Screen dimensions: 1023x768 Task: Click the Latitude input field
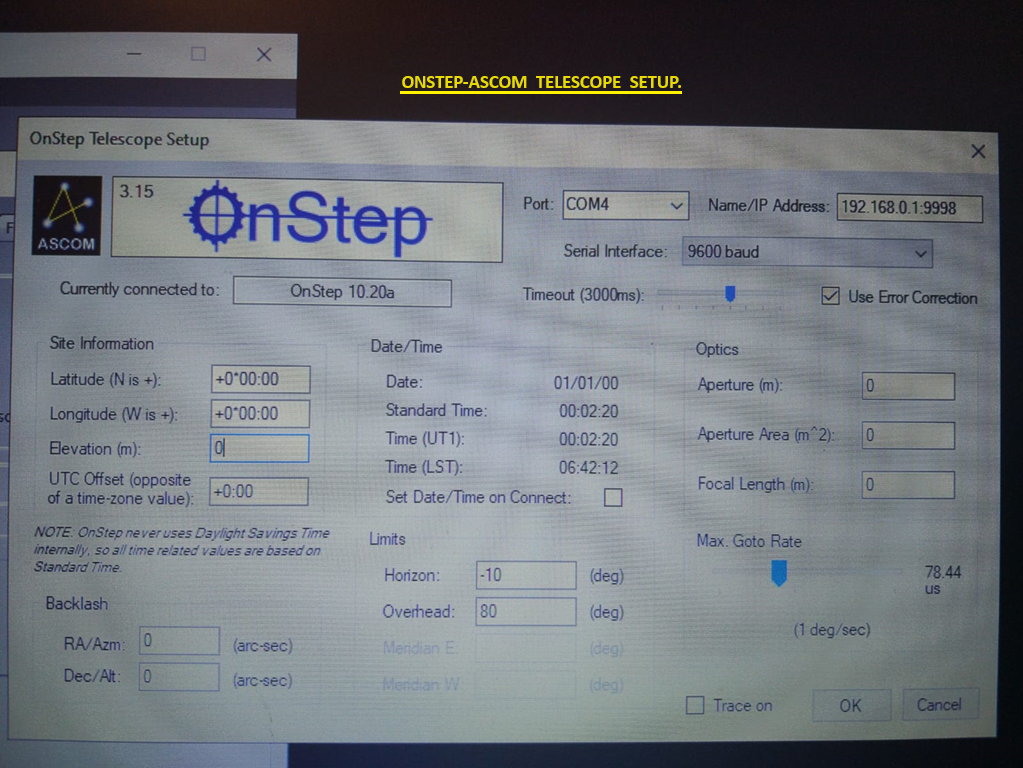pyautogui.click(x=260, y=379)
